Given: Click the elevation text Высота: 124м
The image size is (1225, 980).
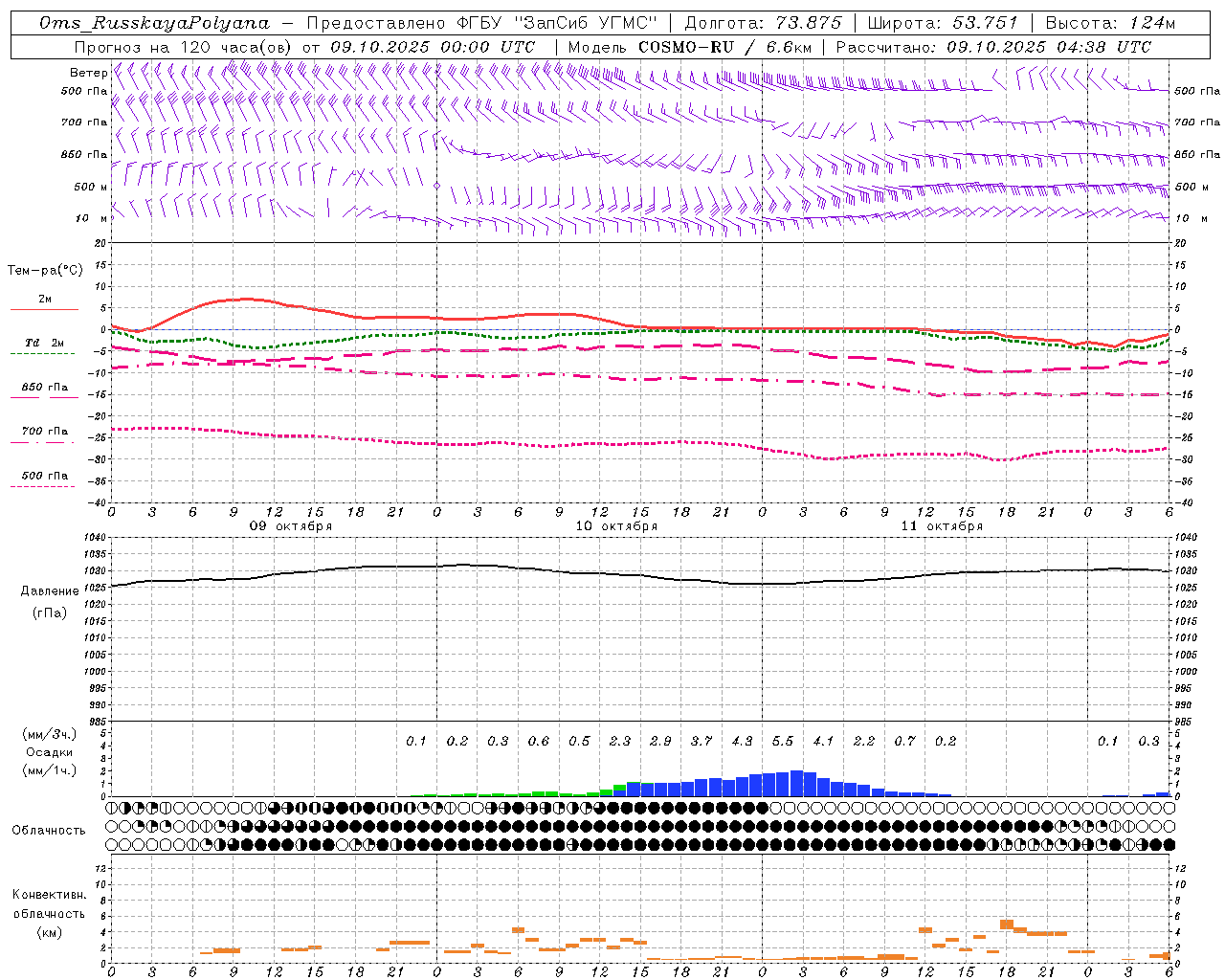Looking at the screenshot, I should pos(1110,23).
